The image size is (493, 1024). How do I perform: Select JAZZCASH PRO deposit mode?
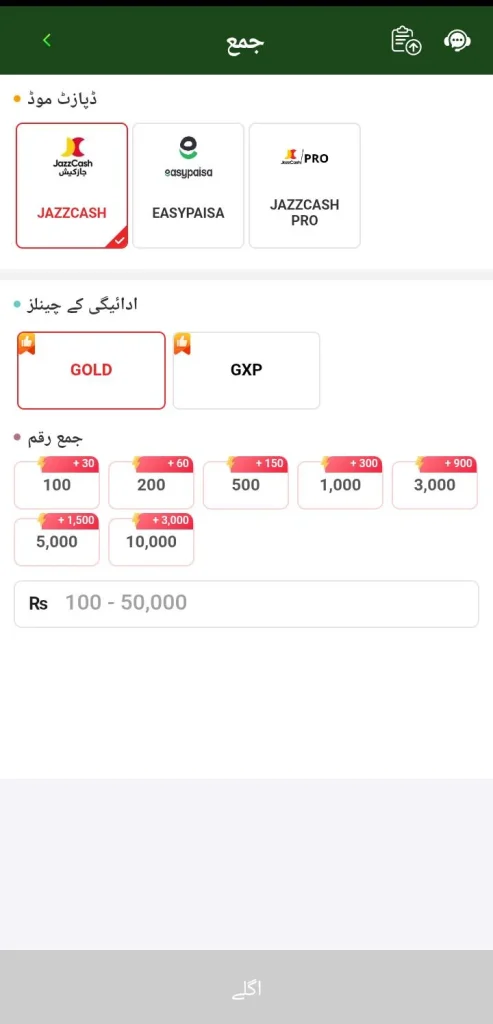pos(304,185)
